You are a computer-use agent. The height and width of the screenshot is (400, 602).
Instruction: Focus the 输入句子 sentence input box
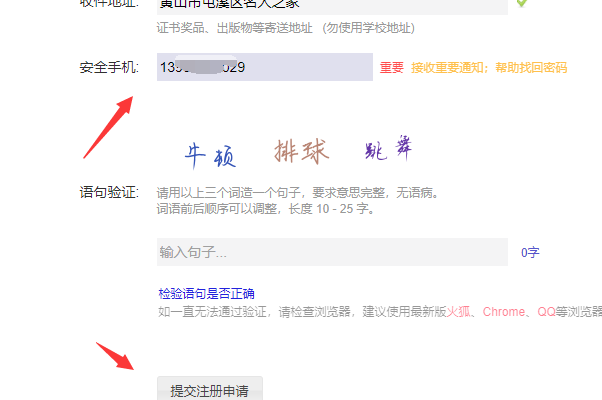click(x=332, y=252)
